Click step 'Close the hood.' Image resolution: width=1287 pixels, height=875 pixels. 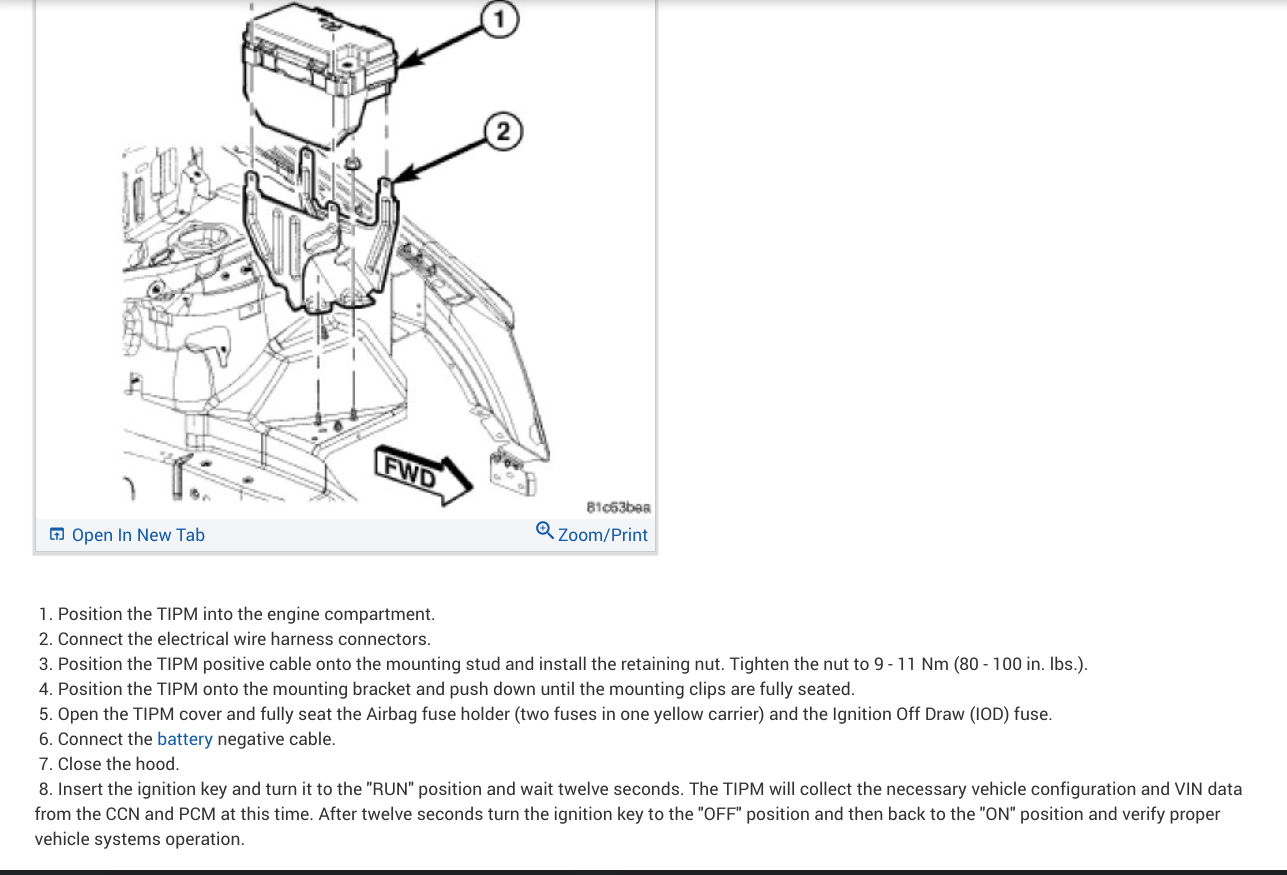tap(118, 764)
